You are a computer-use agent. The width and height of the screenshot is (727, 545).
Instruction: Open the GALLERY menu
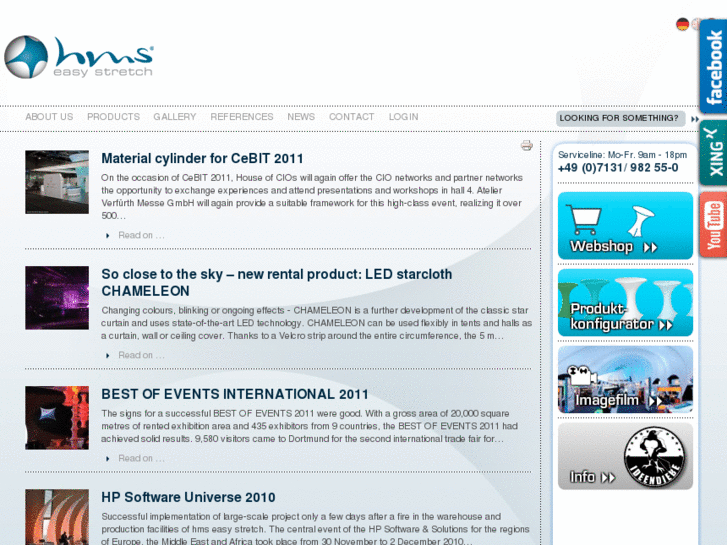tap(175, 117)
